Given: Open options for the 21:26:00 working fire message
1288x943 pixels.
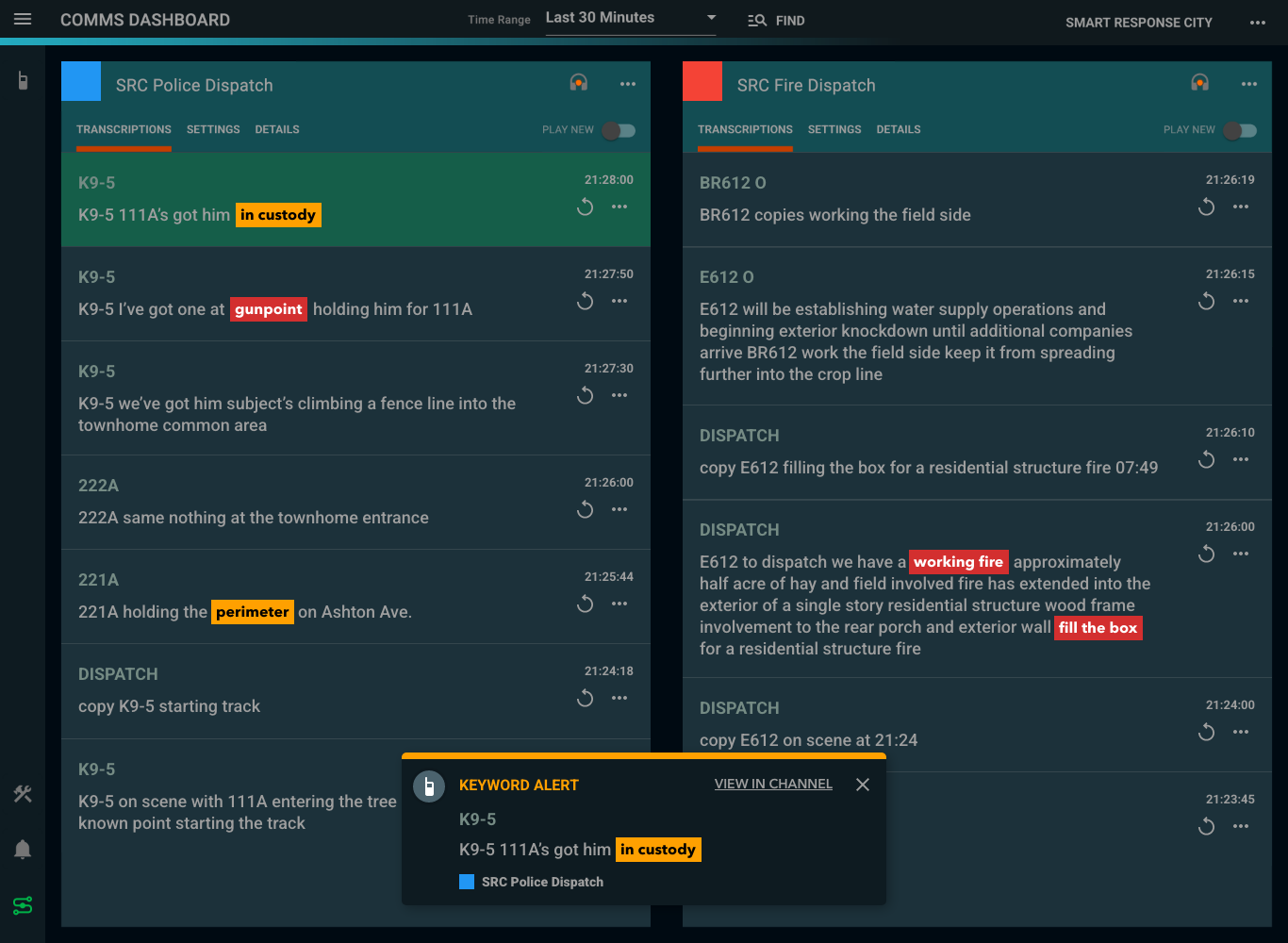Looking at the screenshot, I should tap(1241, 554).
